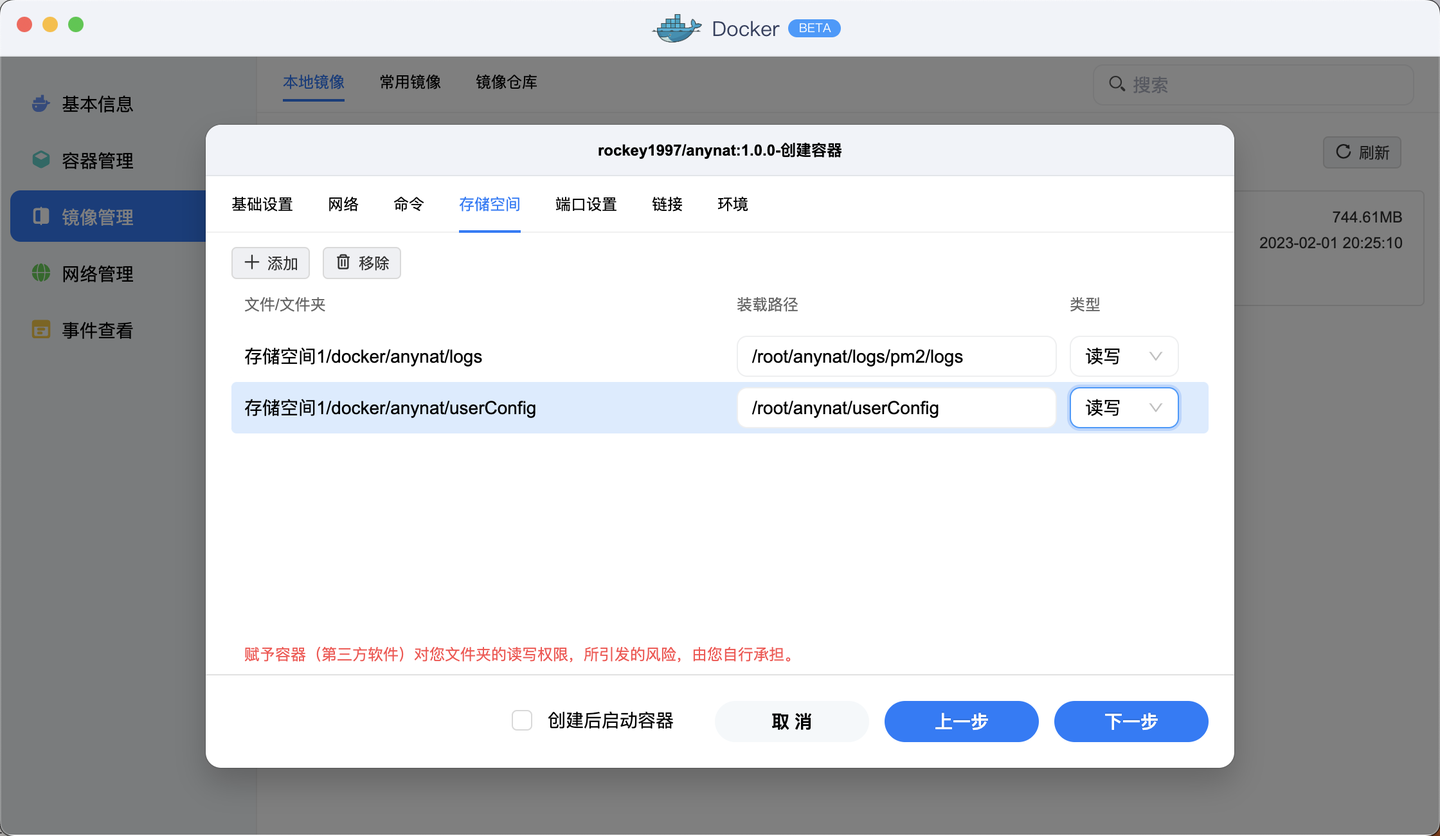This screenshot has height=836, width=1440.
Task: Open the 常用镜像 tab
Action: 410,82
